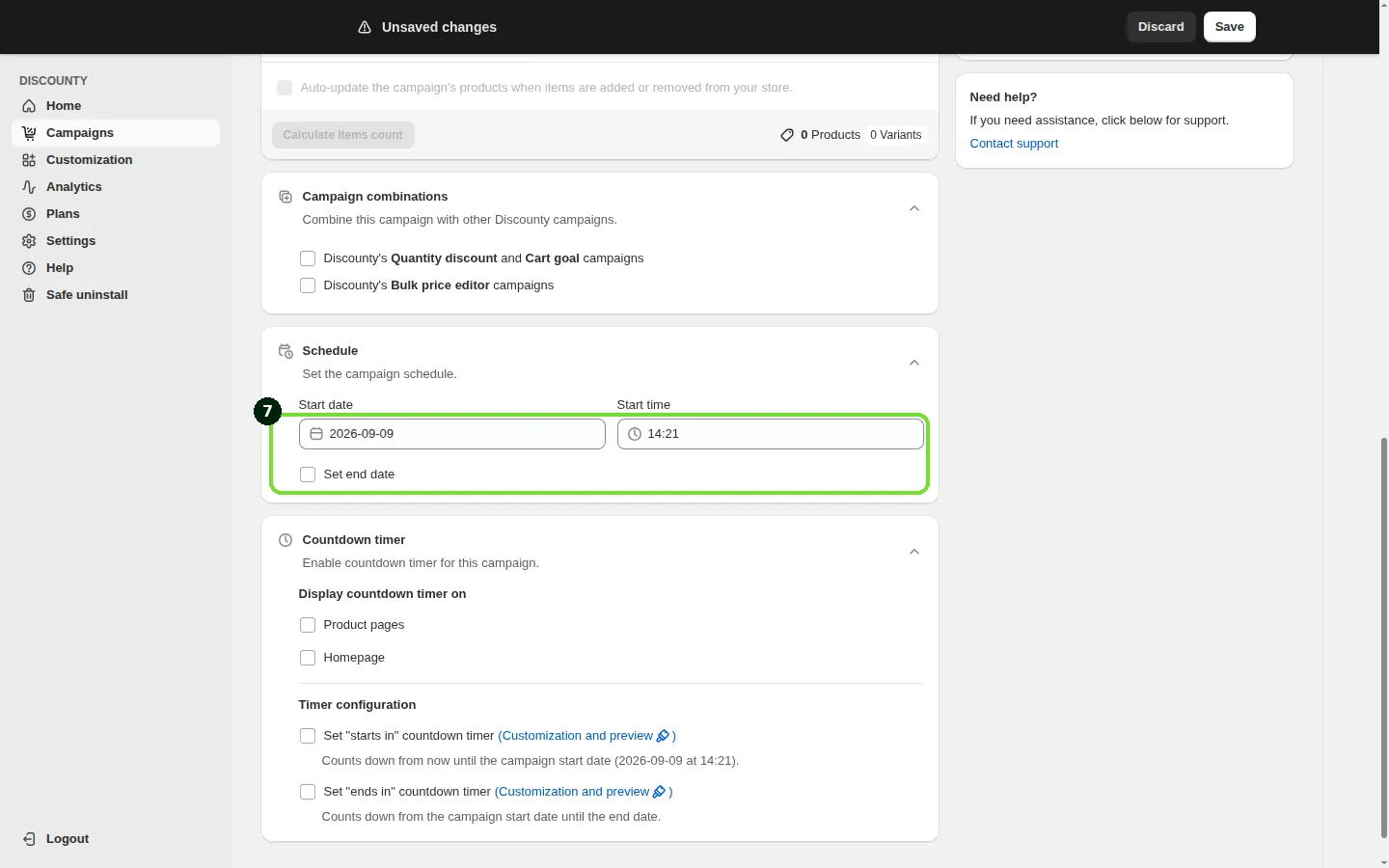Click the products tag icon beside 0 Products
The image size is (1389, 868).
pos(787,135)
